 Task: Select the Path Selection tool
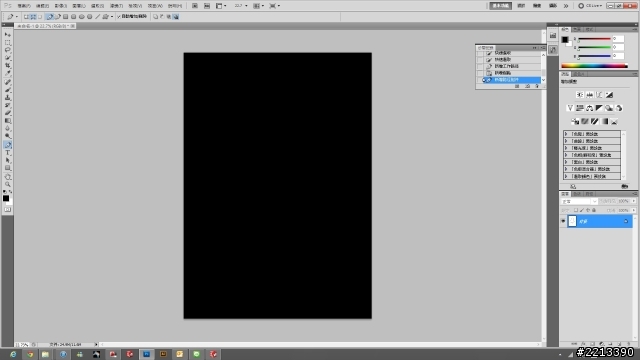[7, 160]
